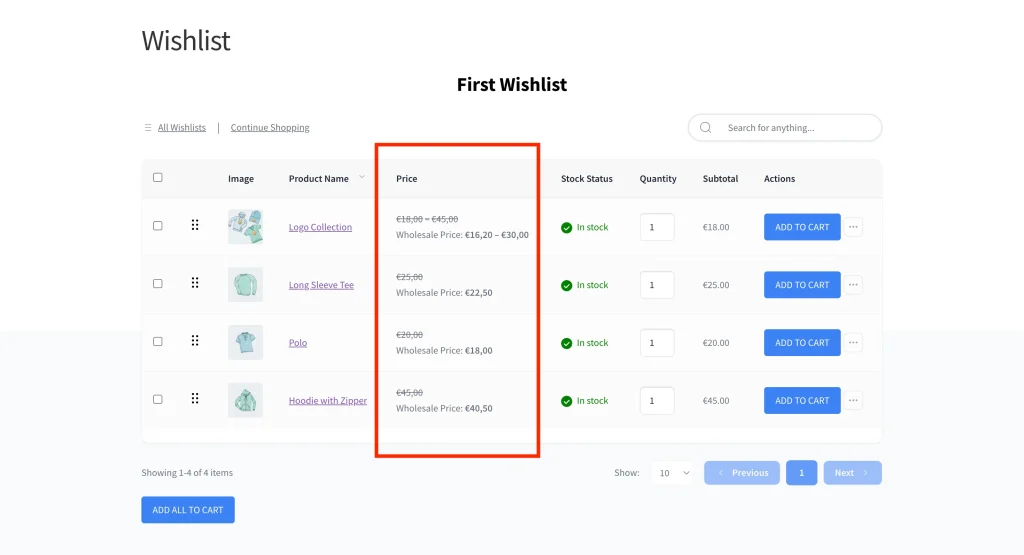Viewport: 1024px width, 555px height.
Task: Click the Showing 1-4 of 4 items text
Action: coord(187,473)
